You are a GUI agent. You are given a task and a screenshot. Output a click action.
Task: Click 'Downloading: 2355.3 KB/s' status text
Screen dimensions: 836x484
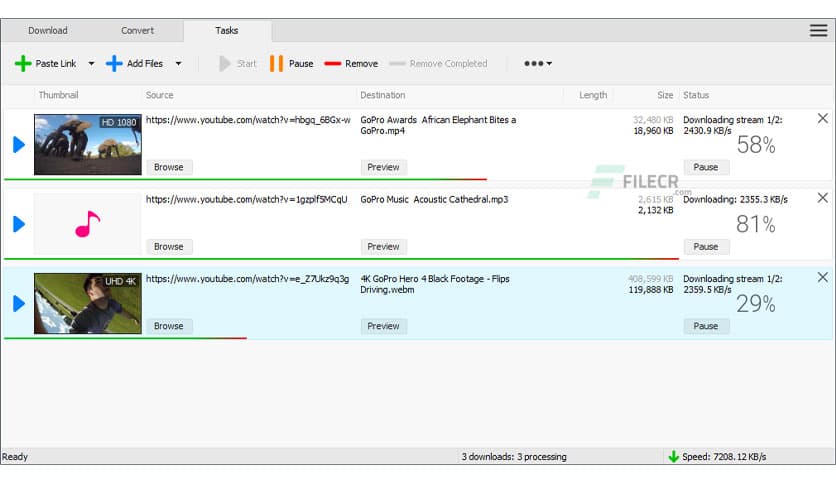click(x=735, y=199)
